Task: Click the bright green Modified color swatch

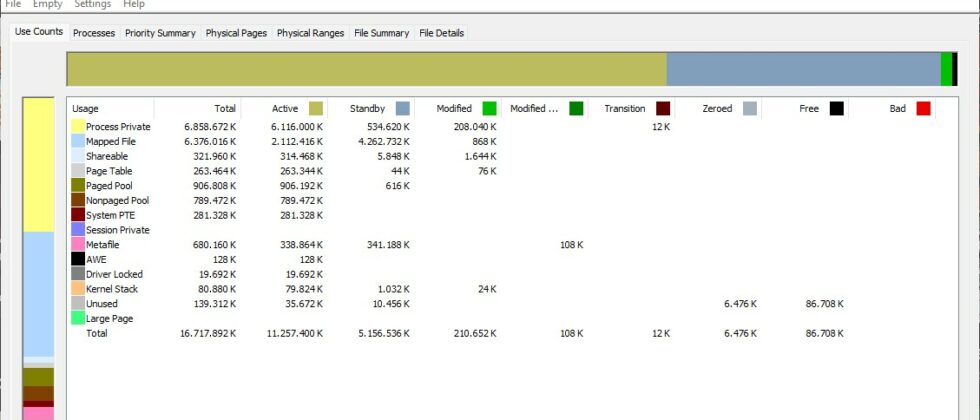Action: (x=489, y=109)
